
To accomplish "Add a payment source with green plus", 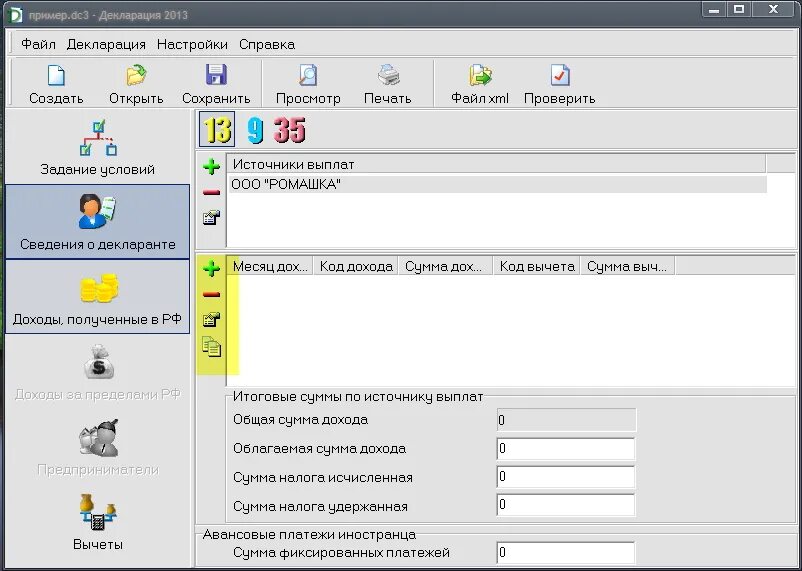I will tap(211, 167).
